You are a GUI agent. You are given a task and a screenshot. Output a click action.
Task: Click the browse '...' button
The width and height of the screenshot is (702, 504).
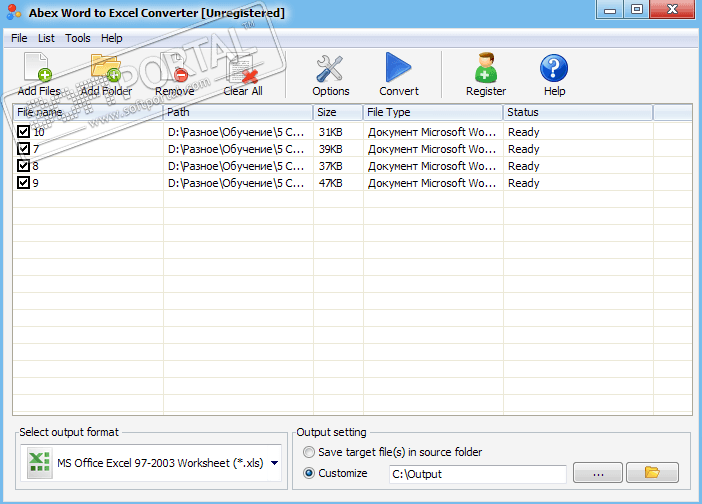tap(598, 473)
